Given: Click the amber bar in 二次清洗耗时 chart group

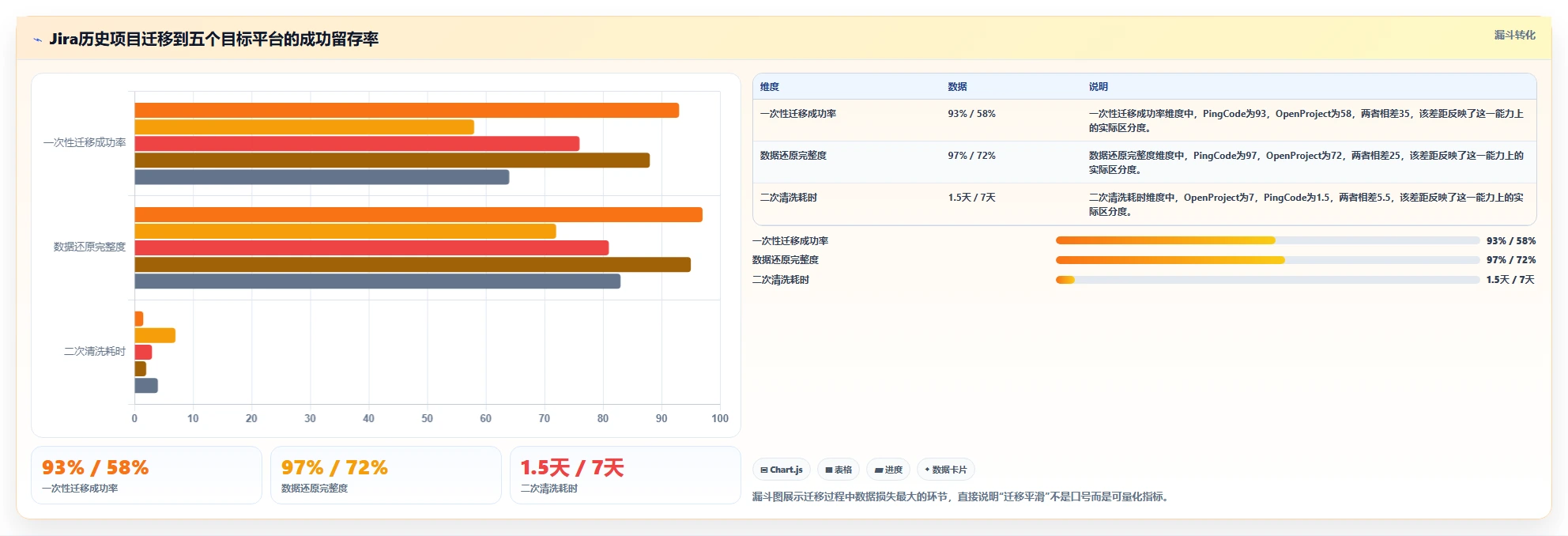Looking at the screenshot, I should (x=155, y=335).
